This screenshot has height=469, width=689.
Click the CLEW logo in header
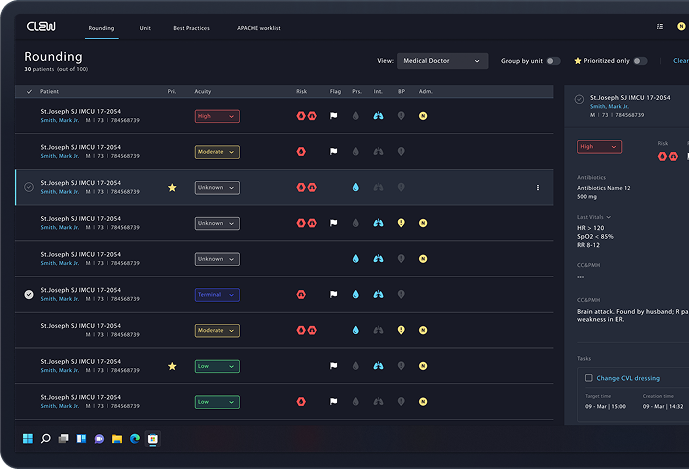[x=42, y=28]
